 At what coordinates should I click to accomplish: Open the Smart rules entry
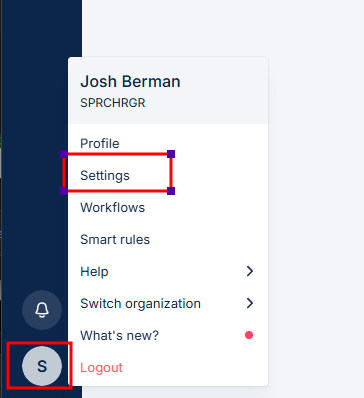115,239
